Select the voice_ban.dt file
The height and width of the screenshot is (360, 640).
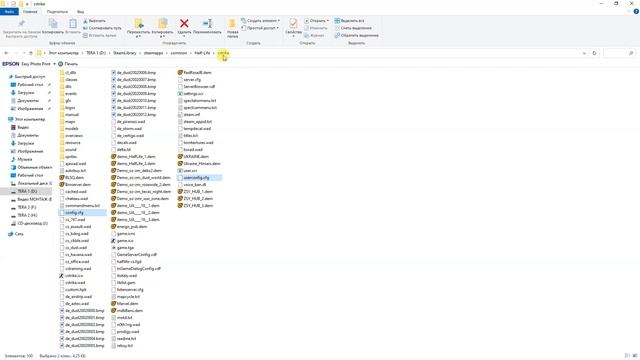[x=195, y=184]
